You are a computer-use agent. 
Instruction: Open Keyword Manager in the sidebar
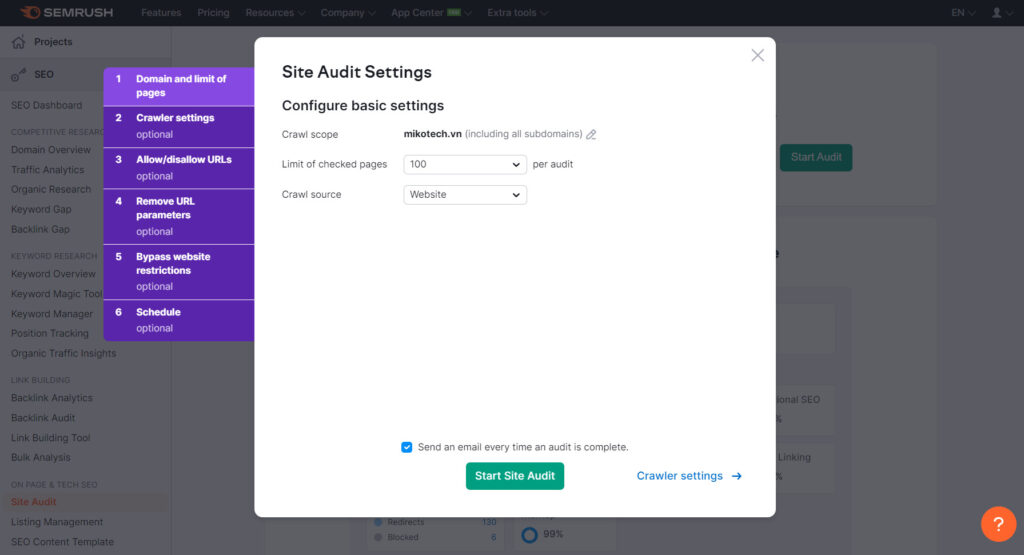tap(52, 314)
